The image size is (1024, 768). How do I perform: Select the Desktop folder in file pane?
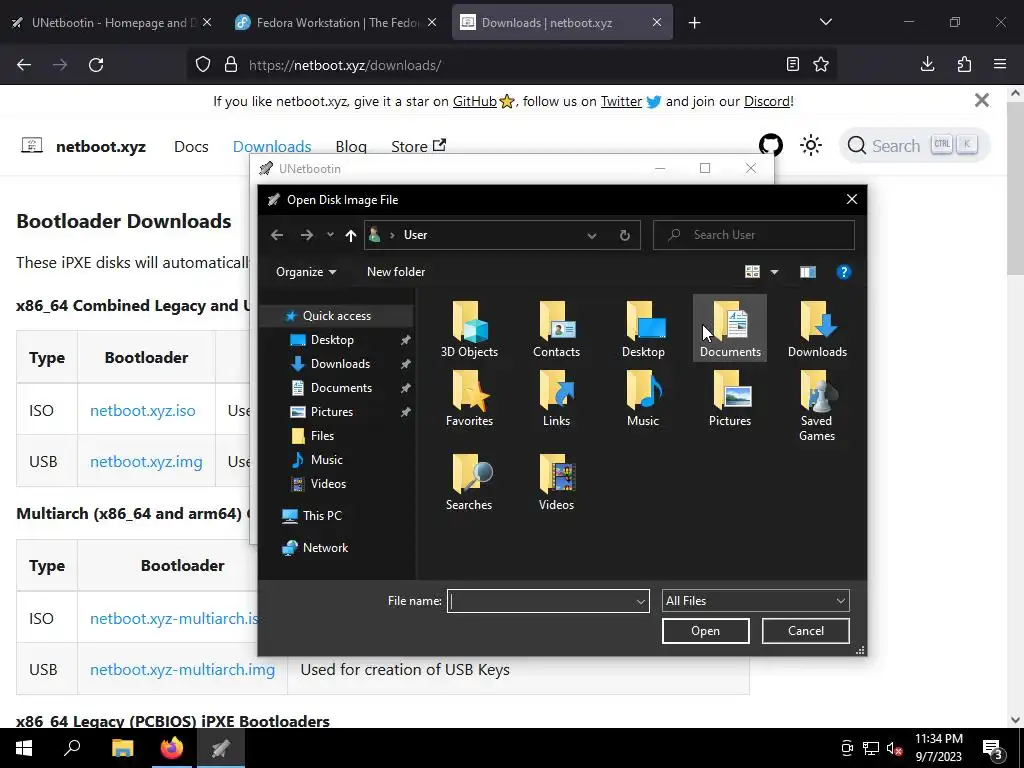tap(643, 329)
